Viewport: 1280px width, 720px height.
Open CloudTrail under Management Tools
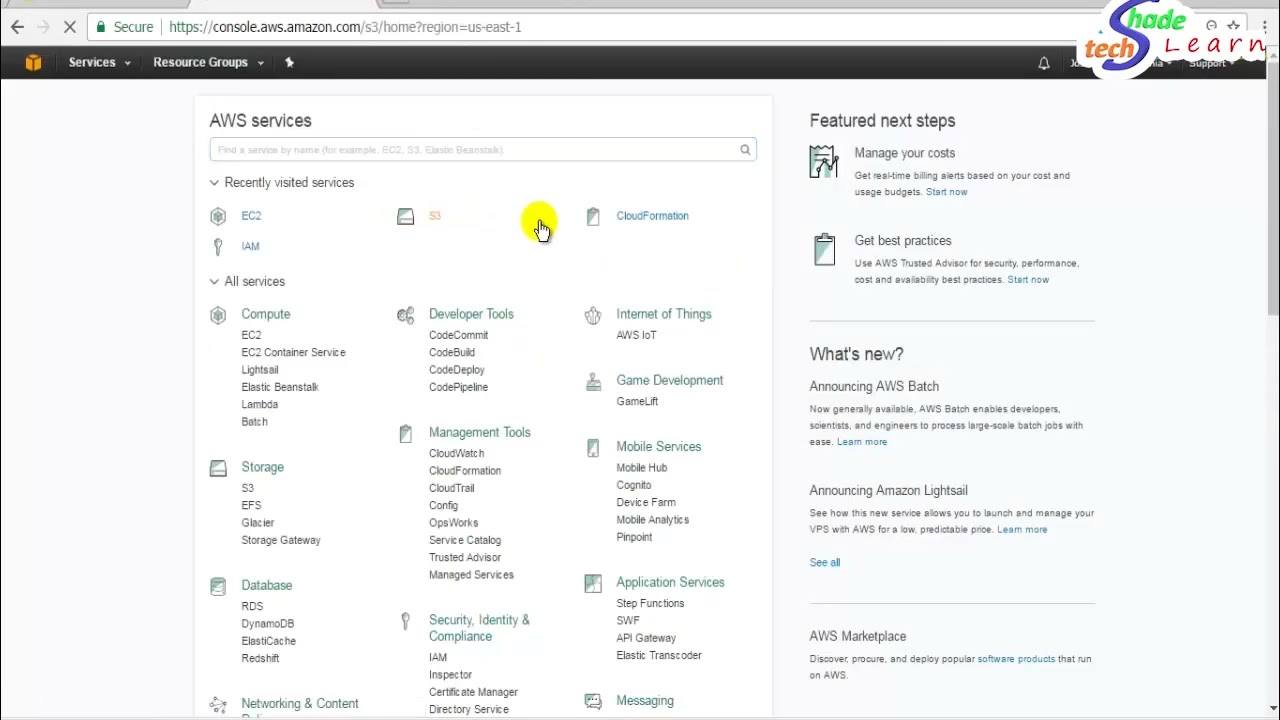tap(451, 488)
